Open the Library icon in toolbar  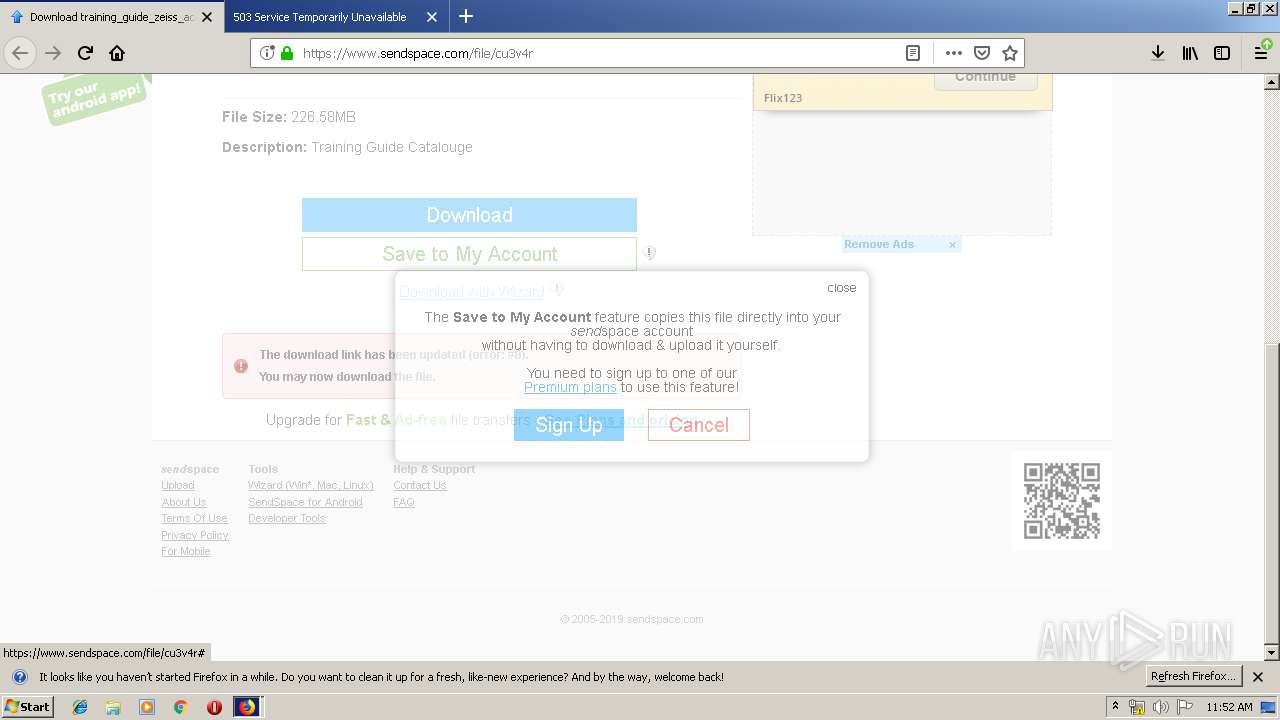tap(1190, 53)
